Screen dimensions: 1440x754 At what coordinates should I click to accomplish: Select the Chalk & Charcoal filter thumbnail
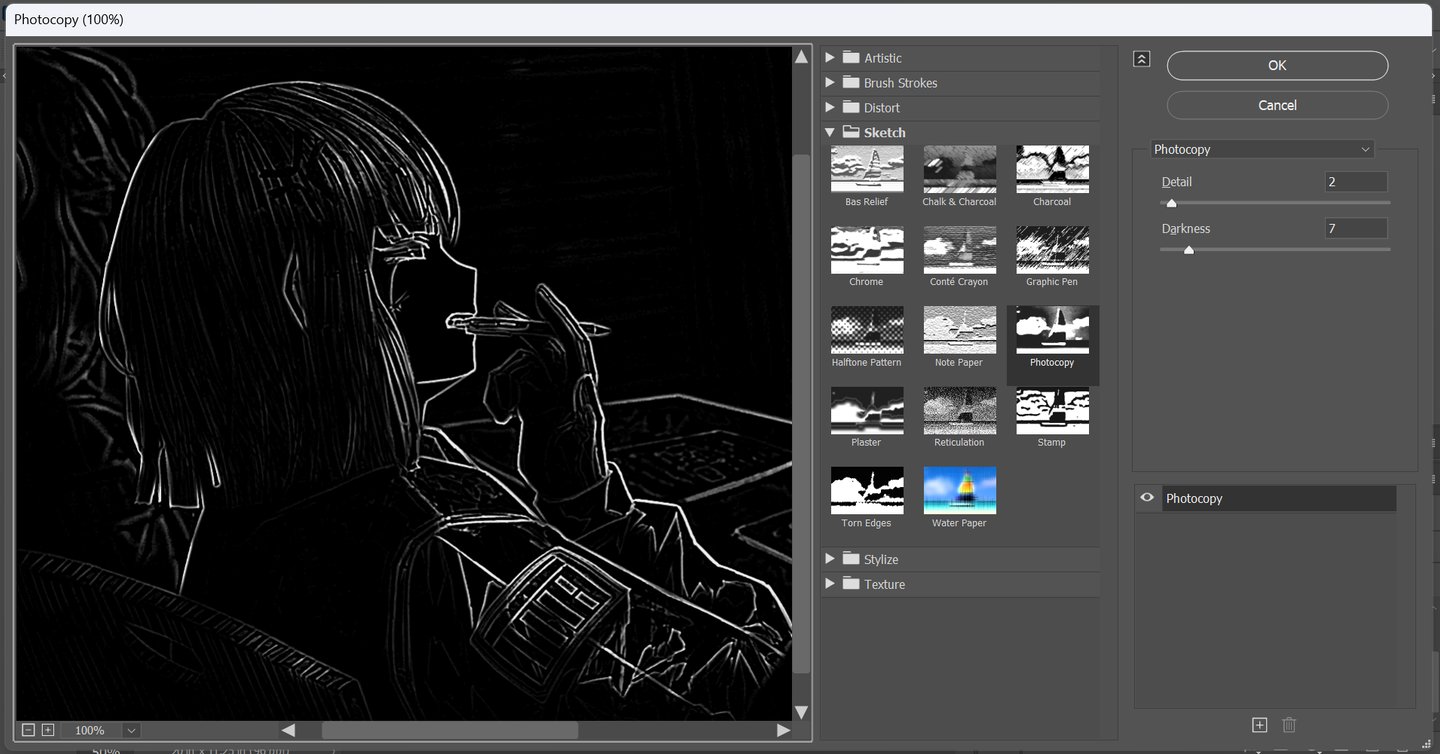(x=959, y=170)
